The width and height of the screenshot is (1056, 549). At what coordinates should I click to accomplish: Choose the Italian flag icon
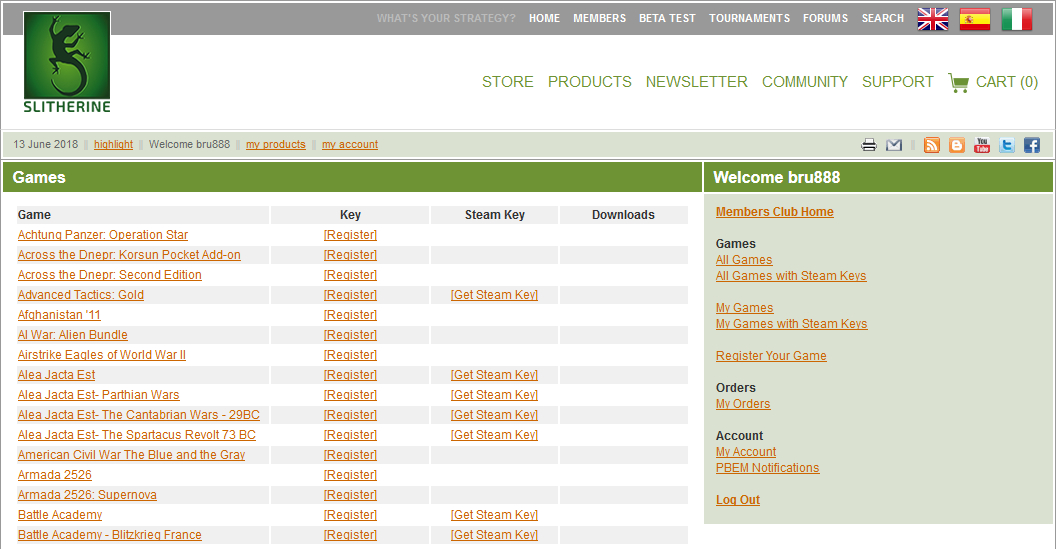click(x=1017, y=19)
